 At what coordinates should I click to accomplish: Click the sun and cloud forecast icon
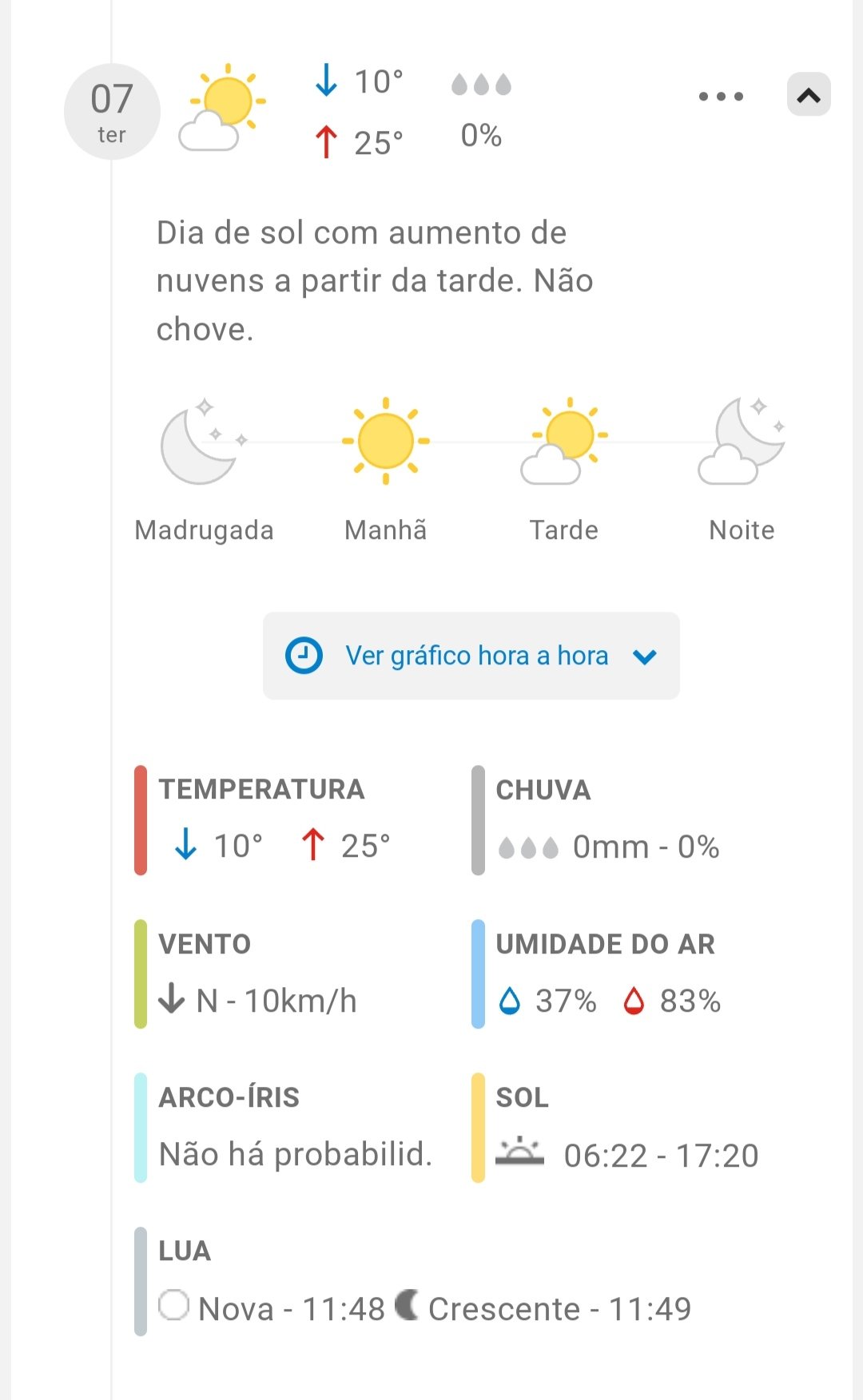coord(222,108)
